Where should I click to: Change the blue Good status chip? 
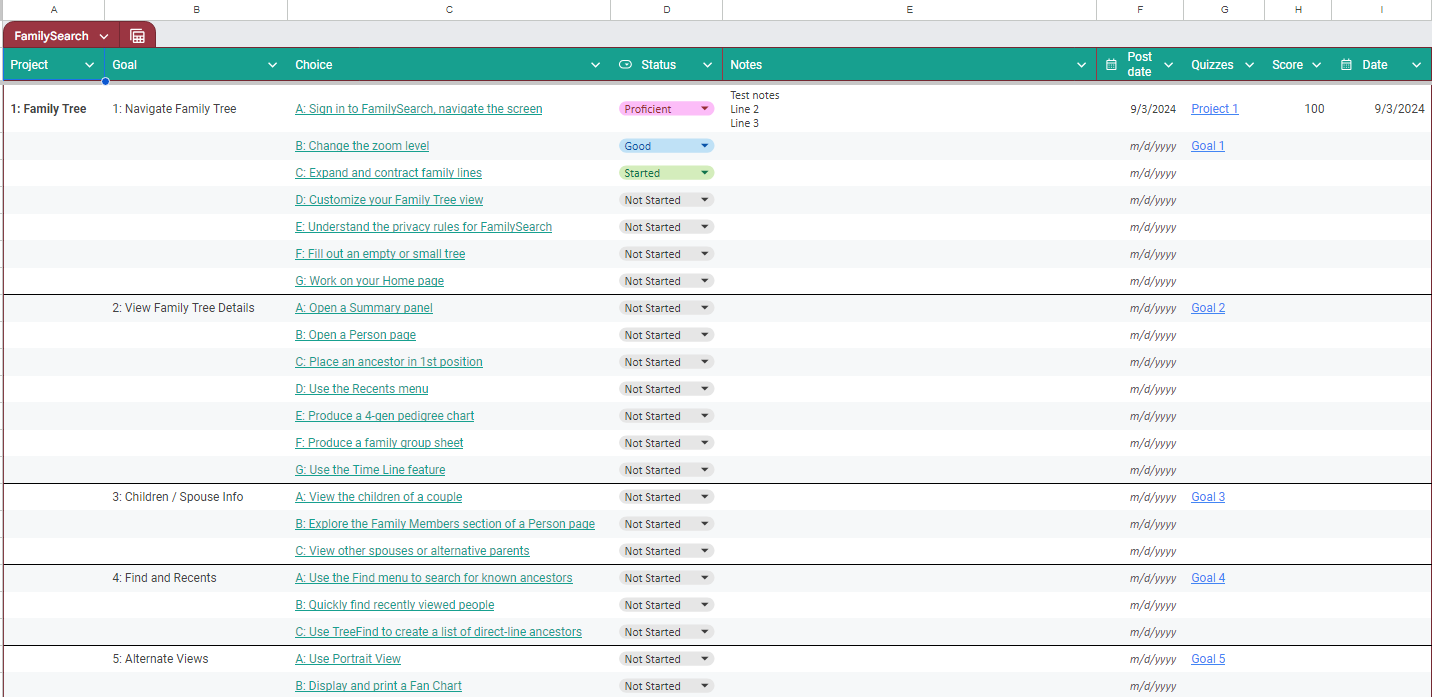(666, 146)
